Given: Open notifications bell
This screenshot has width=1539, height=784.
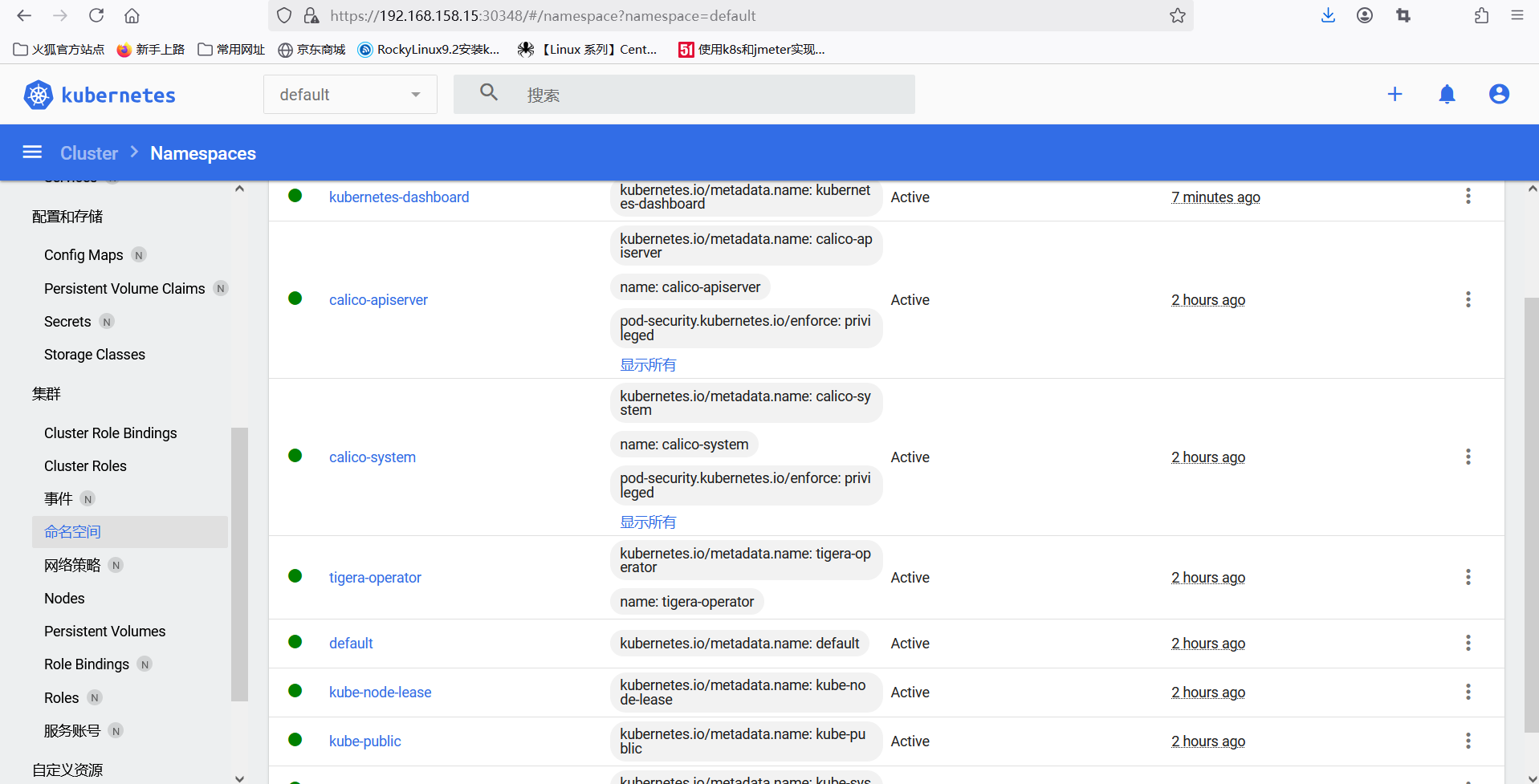Looking at the screenshot, I should (x=1447, y=94).
